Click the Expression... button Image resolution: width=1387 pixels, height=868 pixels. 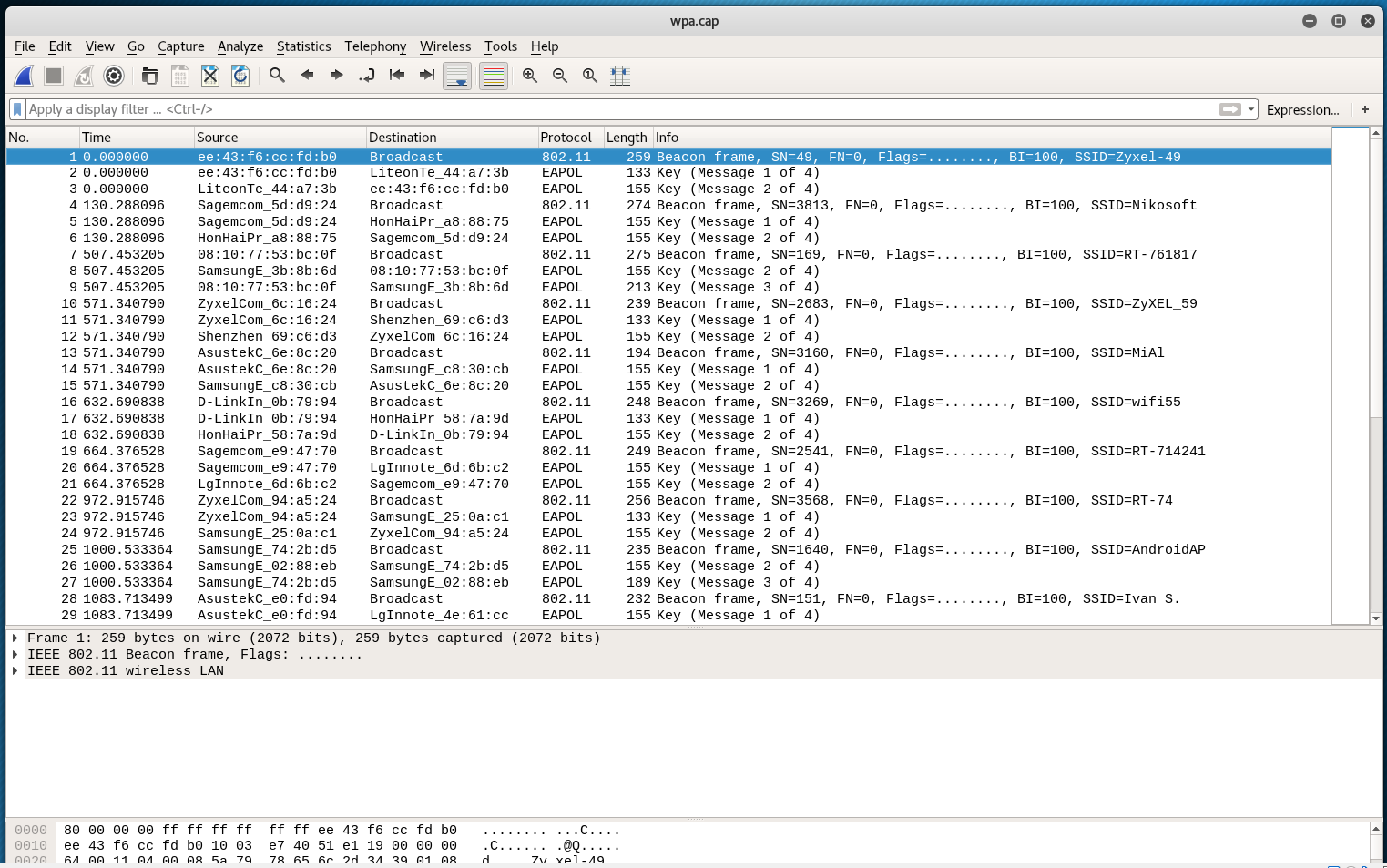point(1302,109)
